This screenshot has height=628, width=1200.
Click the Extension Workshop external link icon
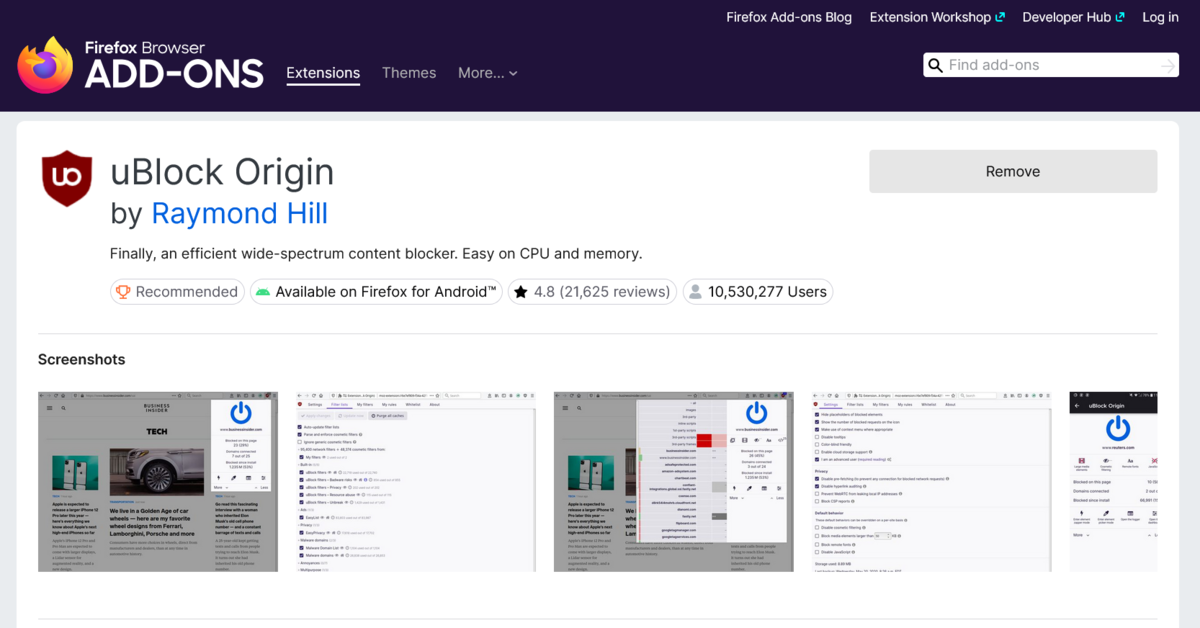click(x=1000, y=17)
